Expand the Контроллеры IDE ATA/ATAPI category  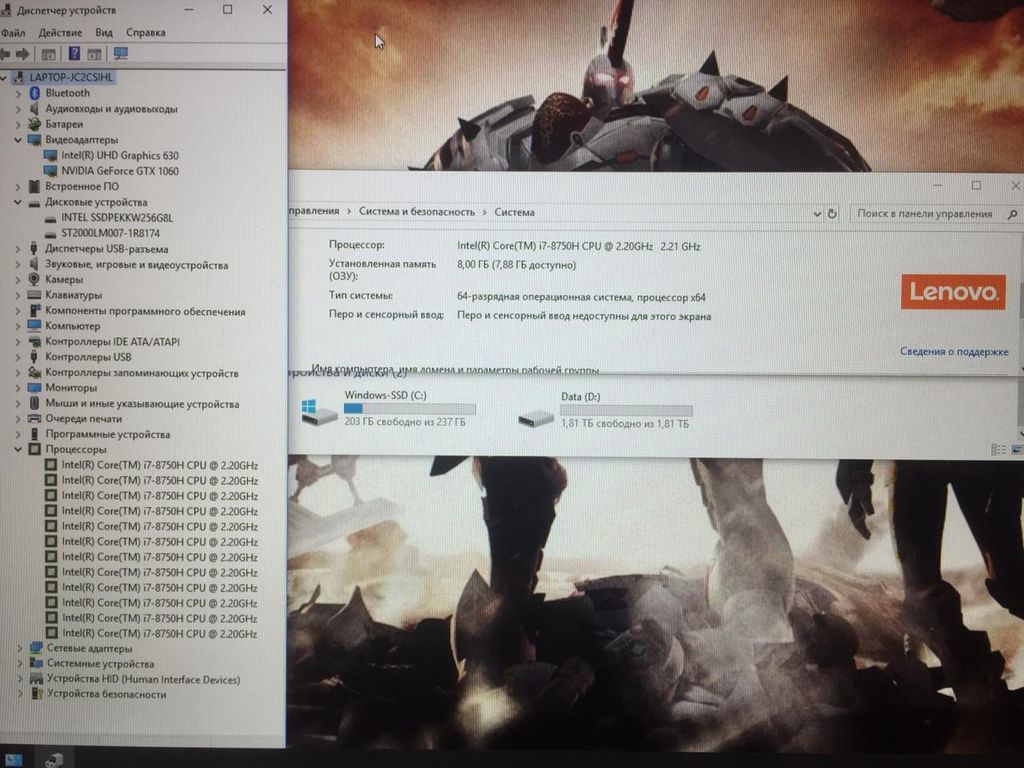tap(18, 342)
